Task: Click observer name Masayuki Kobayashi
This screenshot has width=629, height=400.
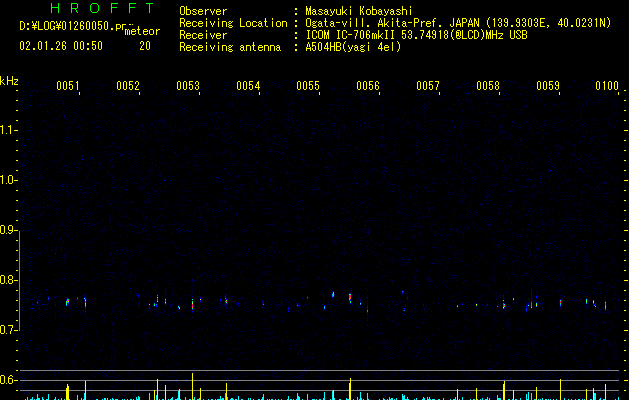Action: pos(359,11)
